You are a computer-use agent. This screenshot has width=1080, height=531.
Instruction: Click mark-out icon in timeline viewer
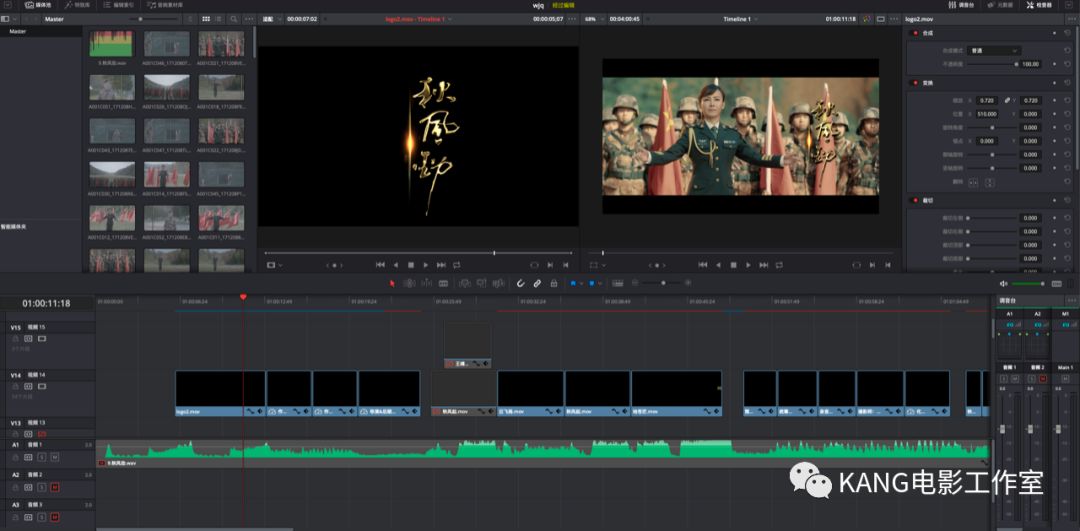pyautogui.click(x=888, y=264)
